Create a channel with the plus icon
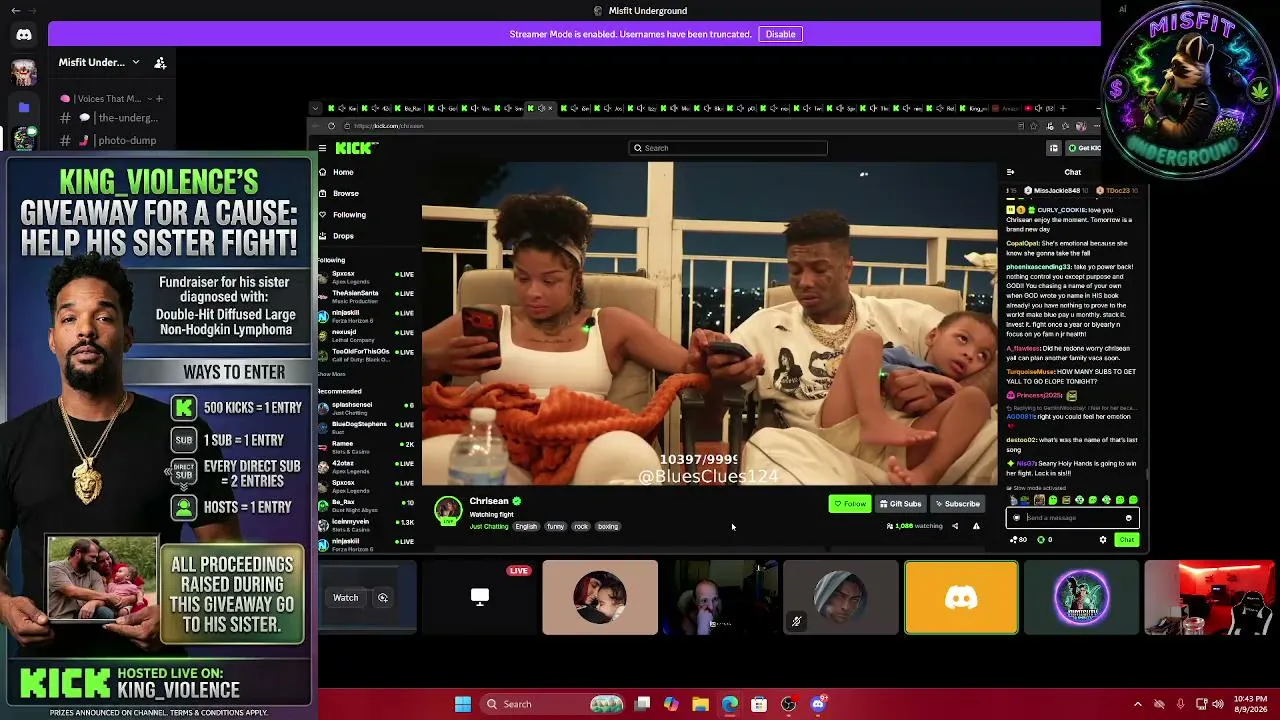 point(158,98)
